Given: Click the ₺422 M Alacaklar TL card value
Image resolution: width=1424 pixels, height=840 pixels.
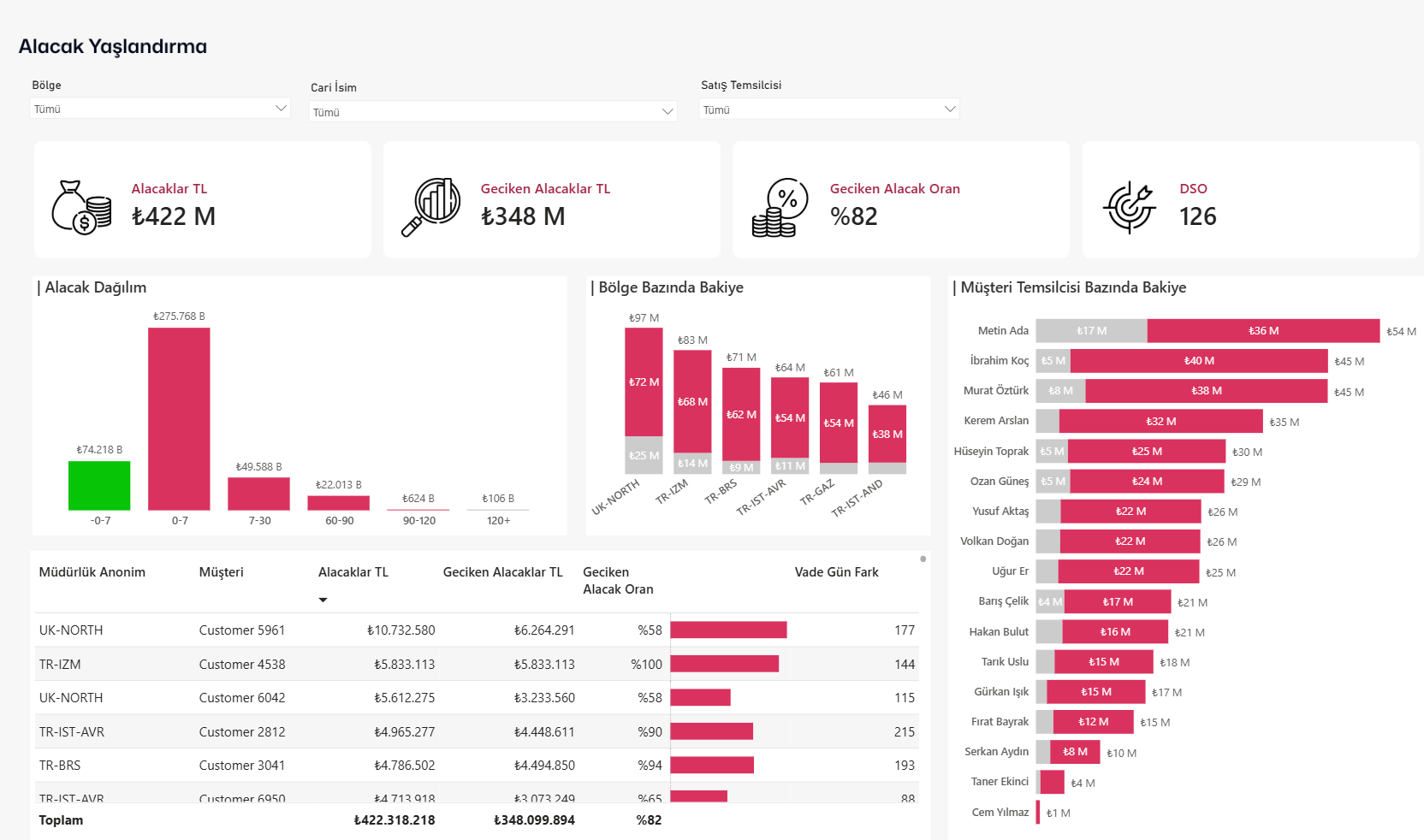Looking at the screenshot, I should pyautogui.click(x=174, y=216).
